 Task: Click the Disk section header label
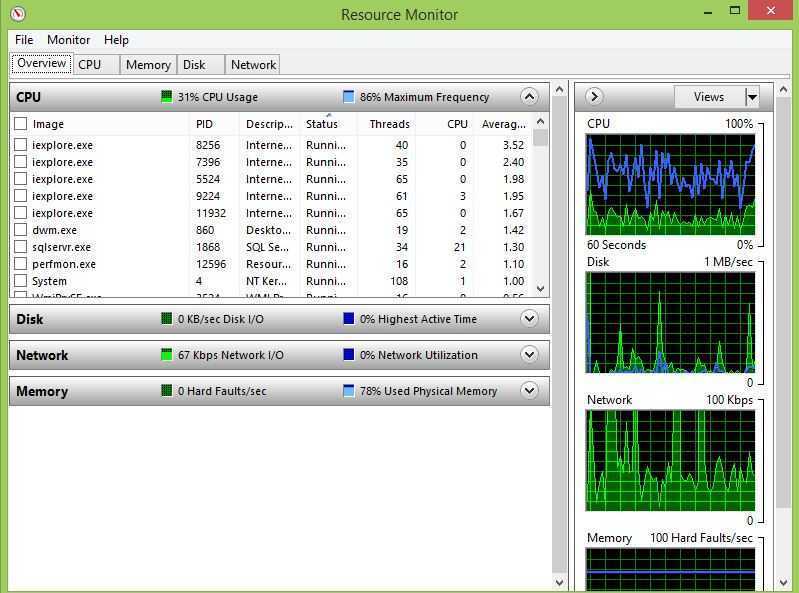click(x=30, y=319)
